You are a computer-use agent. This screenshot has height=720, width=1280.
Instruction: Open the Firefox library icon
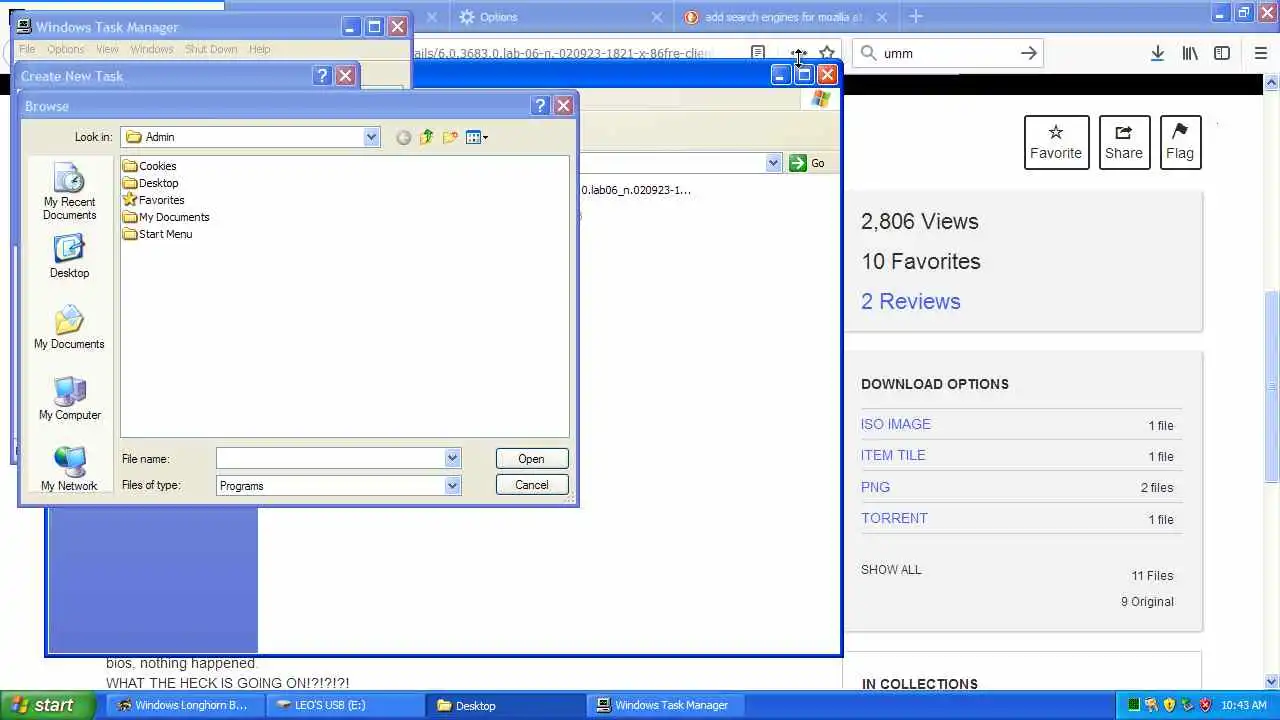click(x=1190, y=53)
